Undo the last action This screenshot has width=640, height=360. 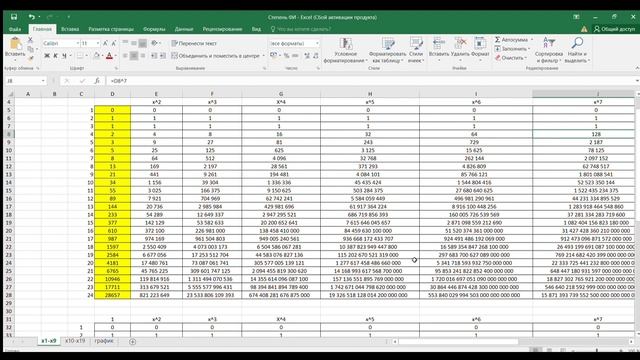[x=31, y=17]
